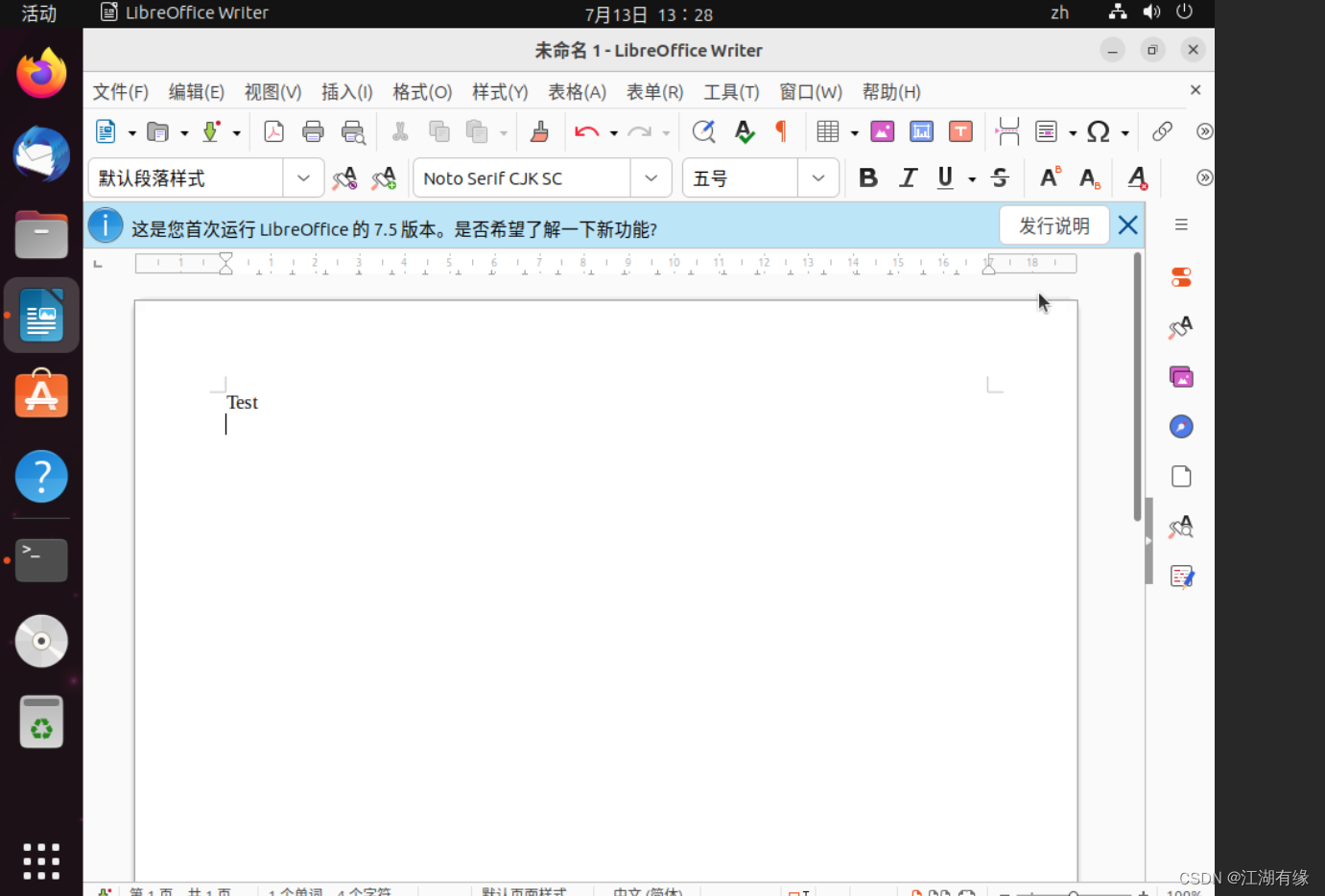
Task: Insert a field
Action: coord(1046,131)
